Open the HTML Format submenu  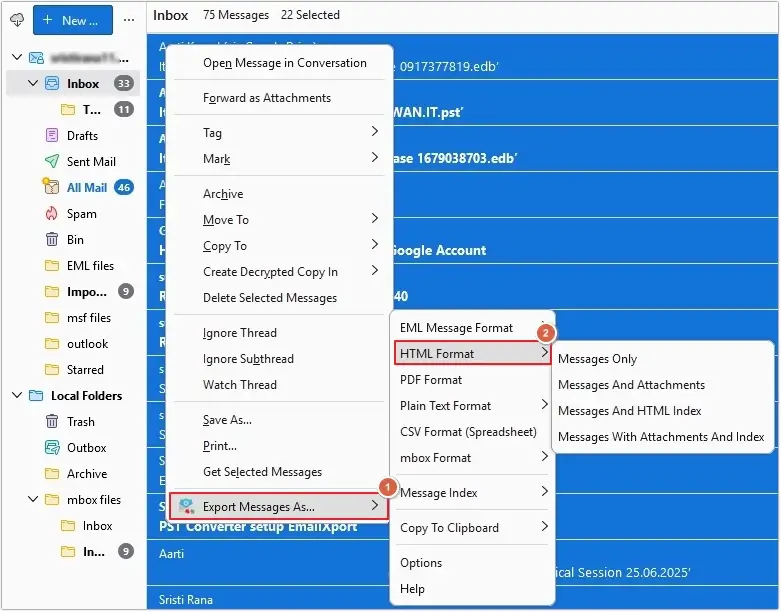coord(472,354)
